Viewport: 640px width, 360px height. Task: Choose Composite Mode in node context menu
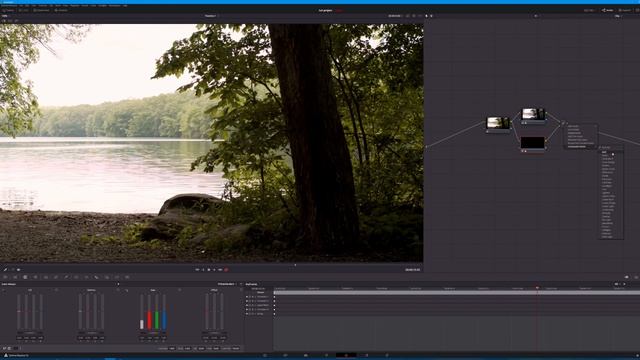coord(579,147)
